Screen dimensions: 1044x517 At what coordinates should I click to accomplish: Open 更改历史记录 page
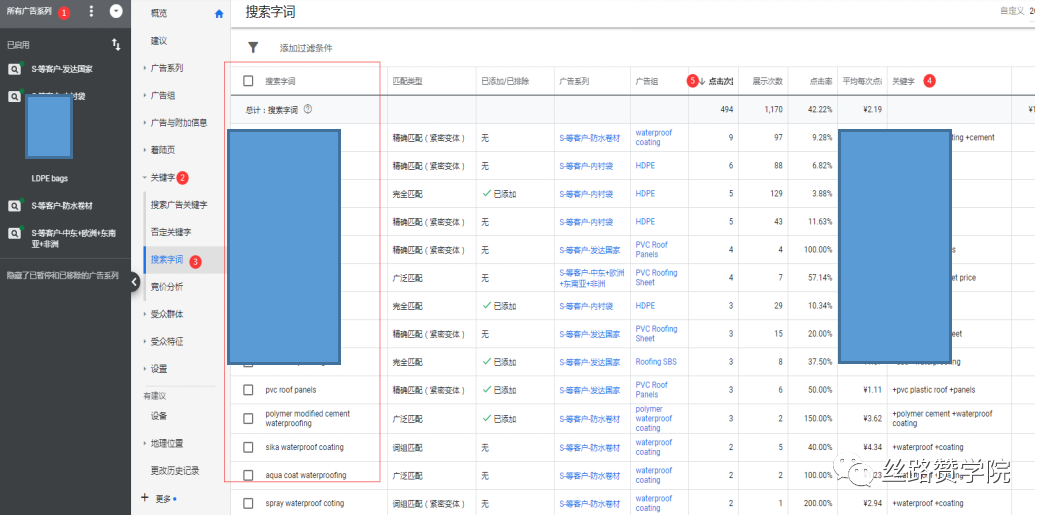(x=175, y=470)
